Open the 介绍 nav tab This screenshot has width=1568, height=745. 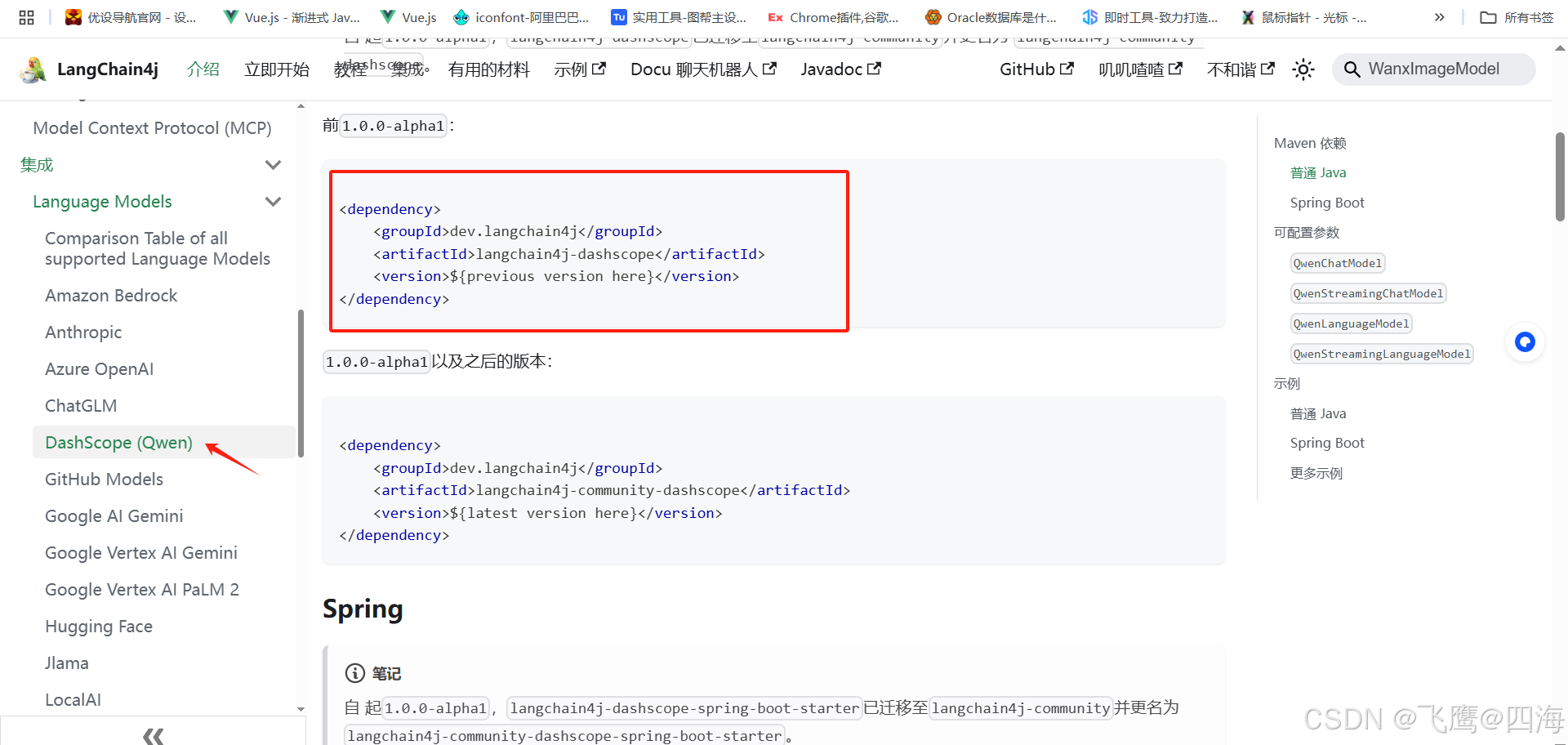(x=203, y=69)
